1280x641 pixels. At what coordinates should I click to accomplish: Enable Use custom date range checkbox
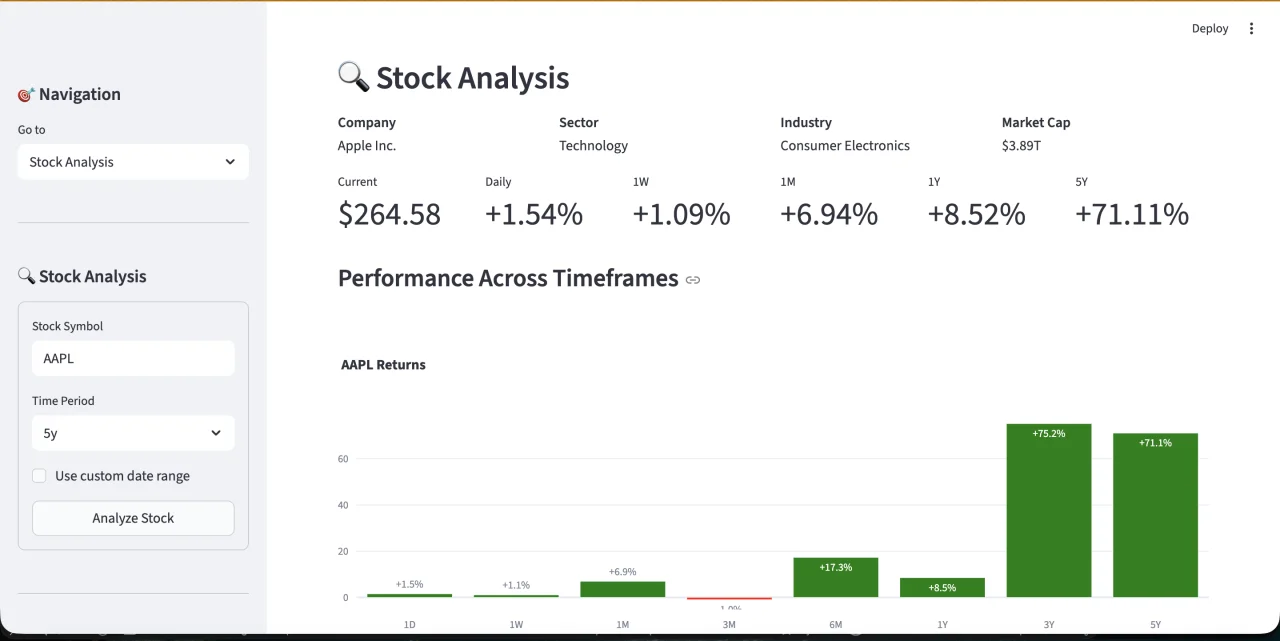pyautogui.click(x=40, y=476)
